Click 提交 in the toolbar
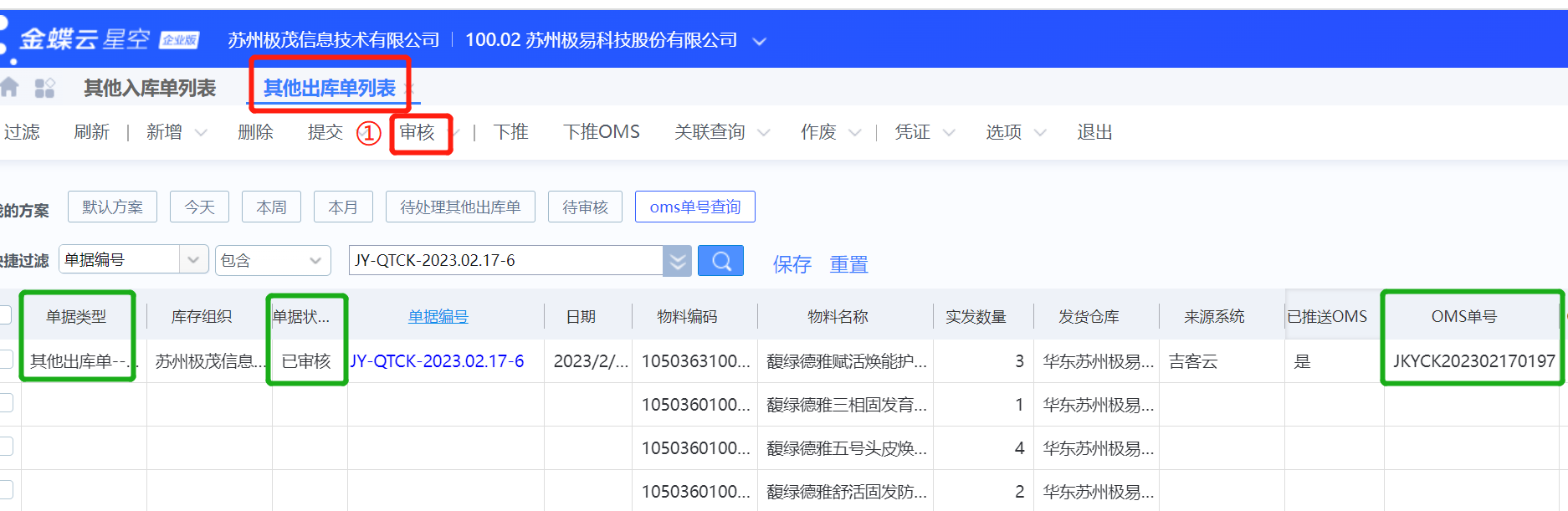Viewport: 1568px width, 511px height. [325, 132]
